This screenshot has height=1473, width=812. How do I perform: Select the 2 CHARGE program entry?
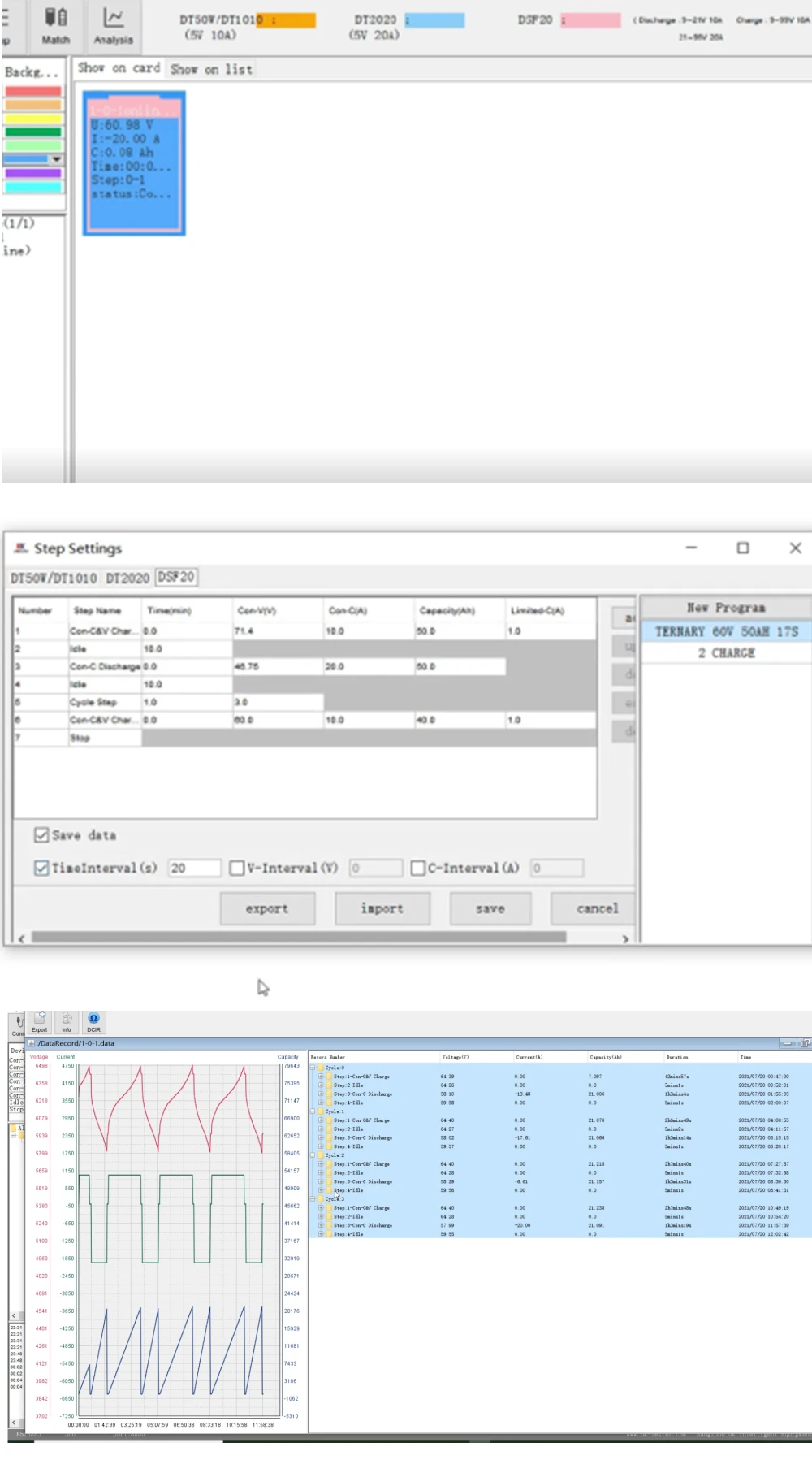click(x=727, y=652)
